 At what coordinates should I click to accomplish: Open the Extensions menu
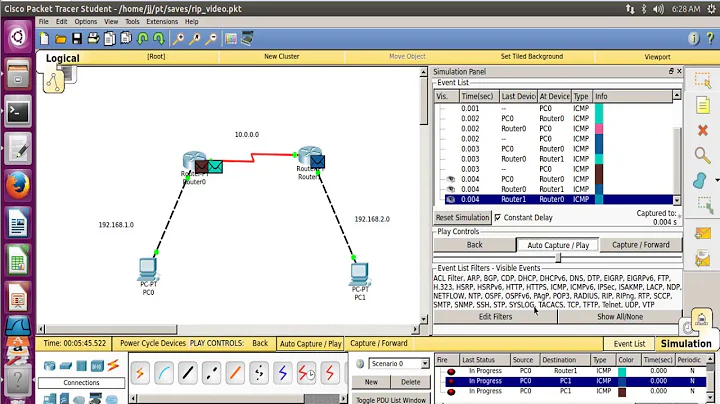coord(162,22)
